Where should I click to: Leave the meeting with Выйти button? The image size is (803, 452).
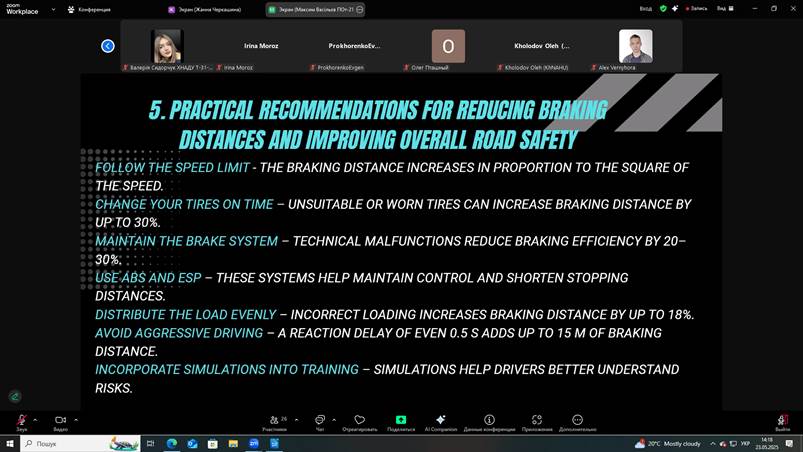pyautogui.click(x=783, y=421)
